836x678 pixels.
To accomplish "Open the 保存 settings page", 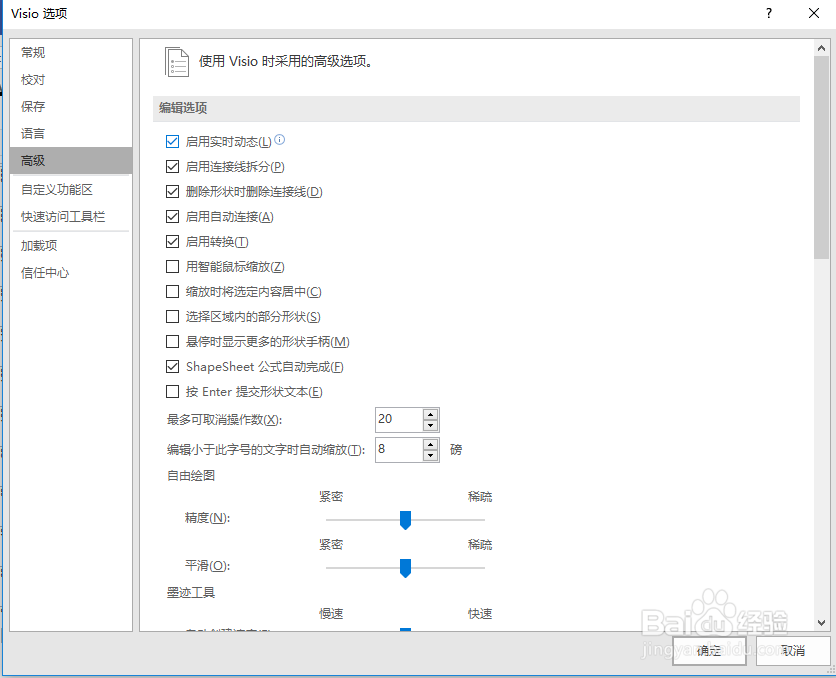I will point(71,107).
